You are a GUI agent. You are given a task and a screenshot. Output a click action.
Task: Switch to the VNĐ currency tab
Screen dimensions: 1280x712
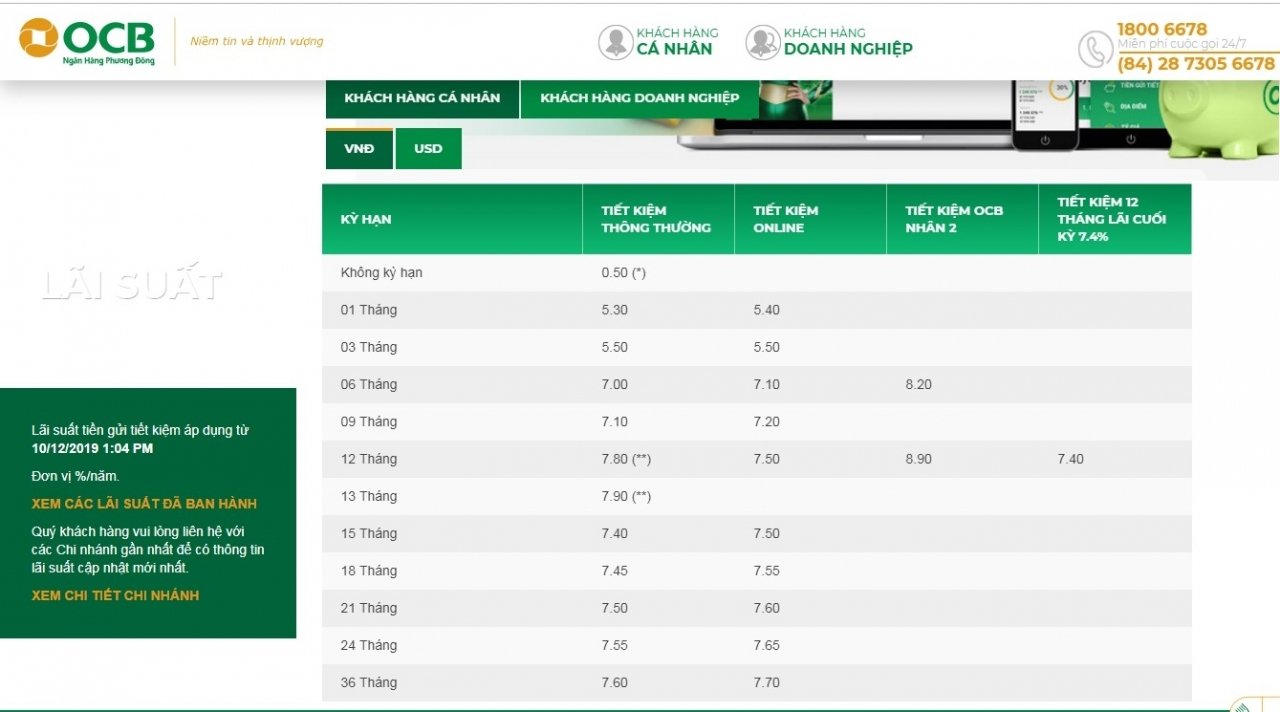(359, 148)
